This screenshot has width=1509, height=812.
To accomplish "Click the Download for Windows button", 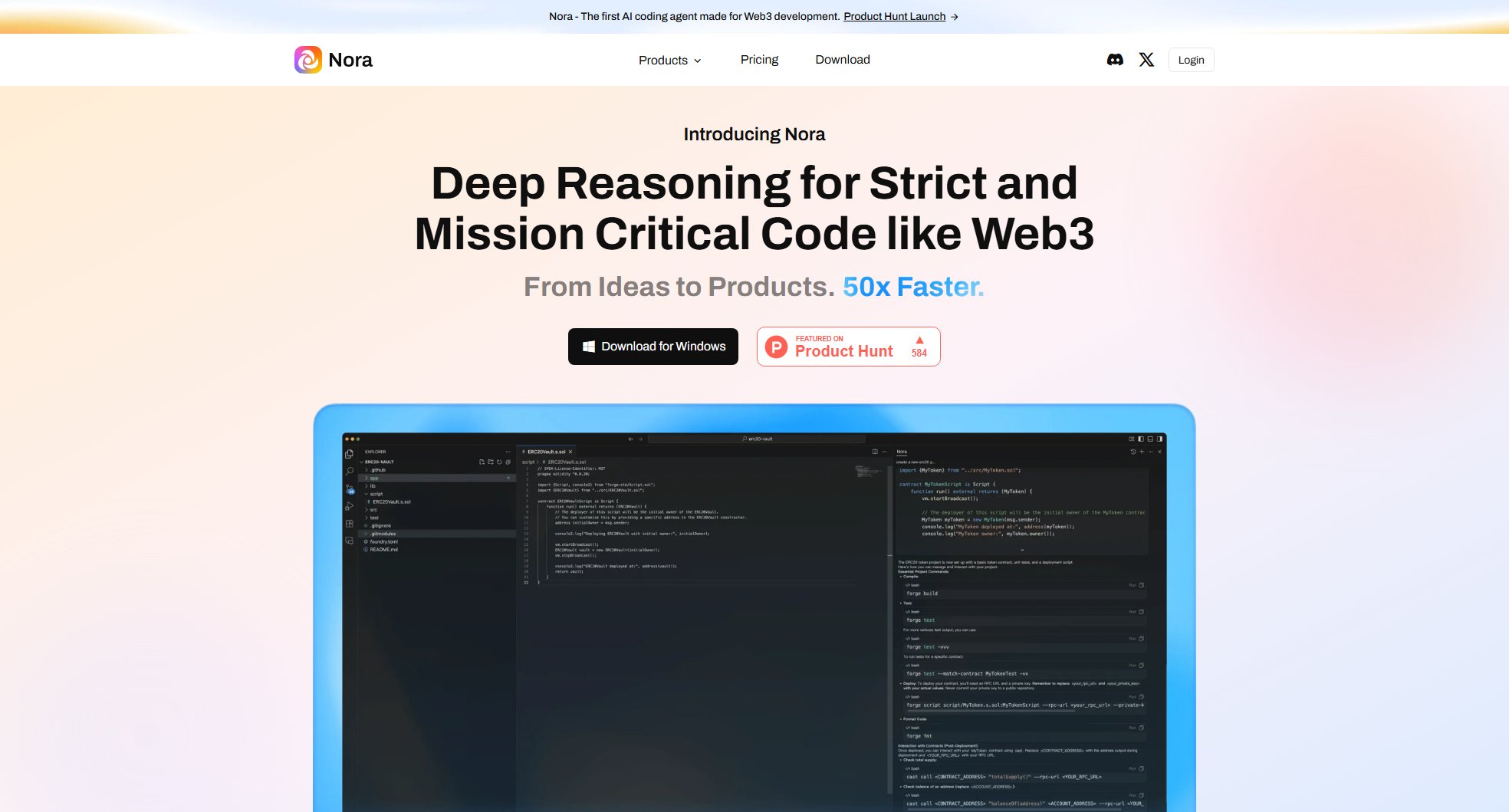I will [653, 347].
